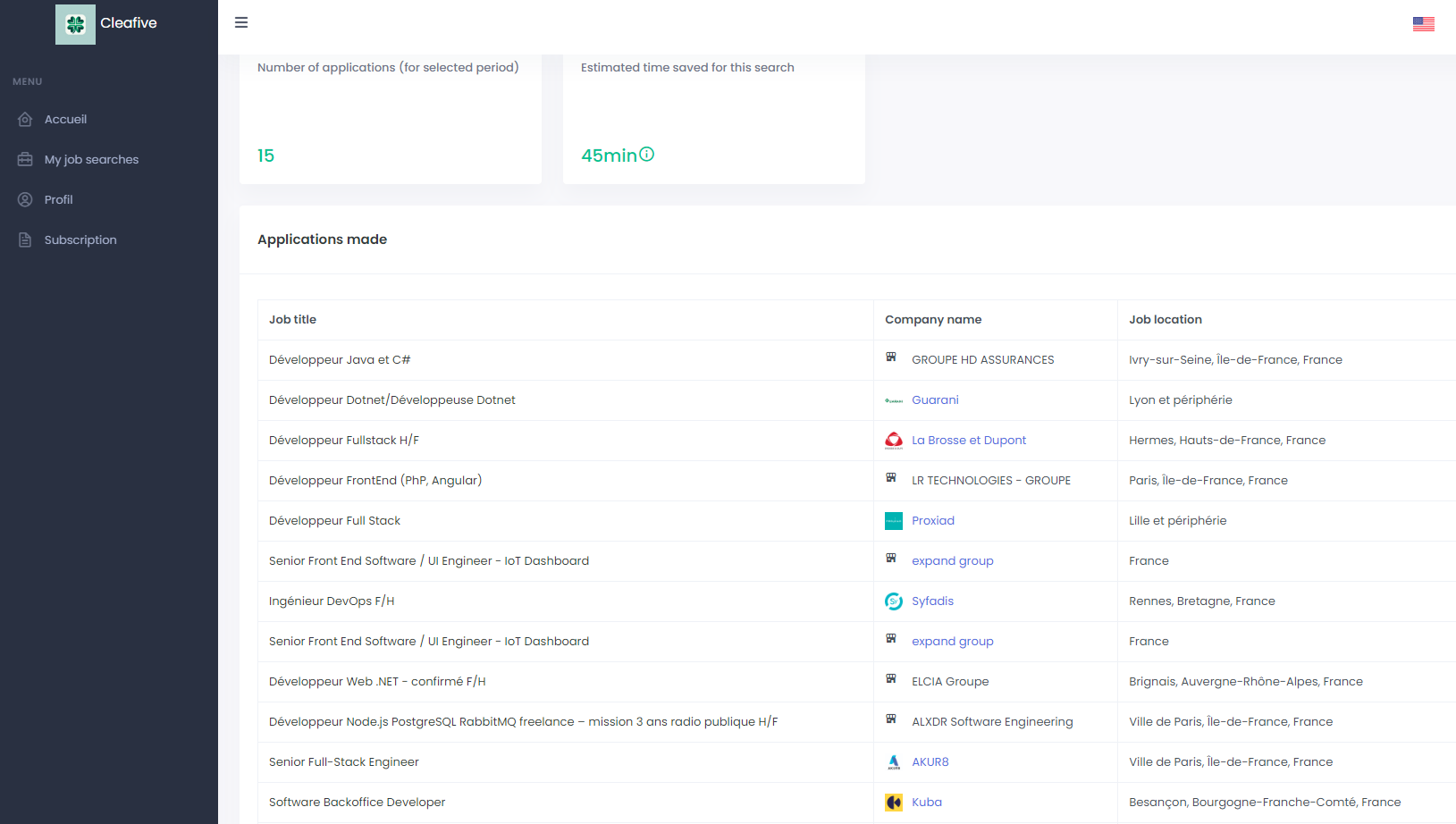Click the GROUPE HD ASSURANCES company name
Screen dimensions: 1456x824
tap(983, 360)
